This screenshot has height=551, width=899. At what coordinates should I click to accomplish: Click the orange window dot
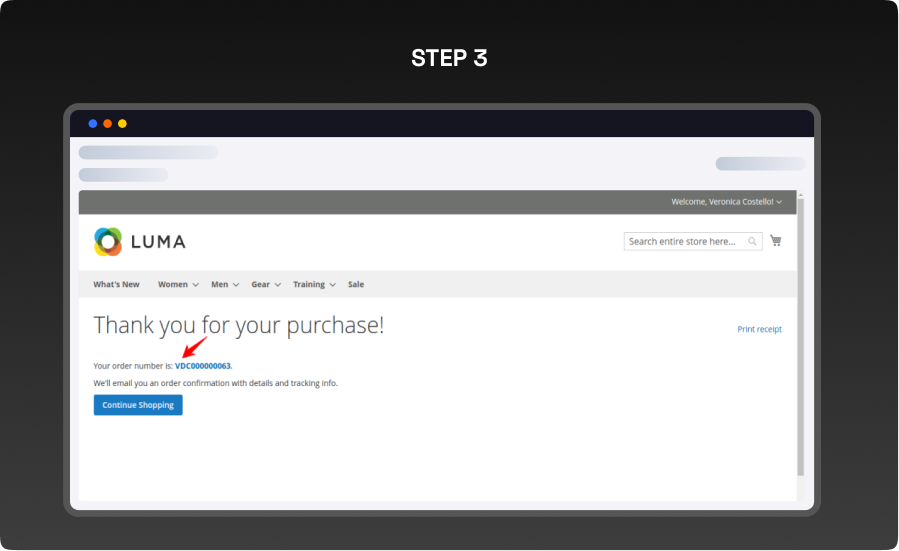pos(108,124)
